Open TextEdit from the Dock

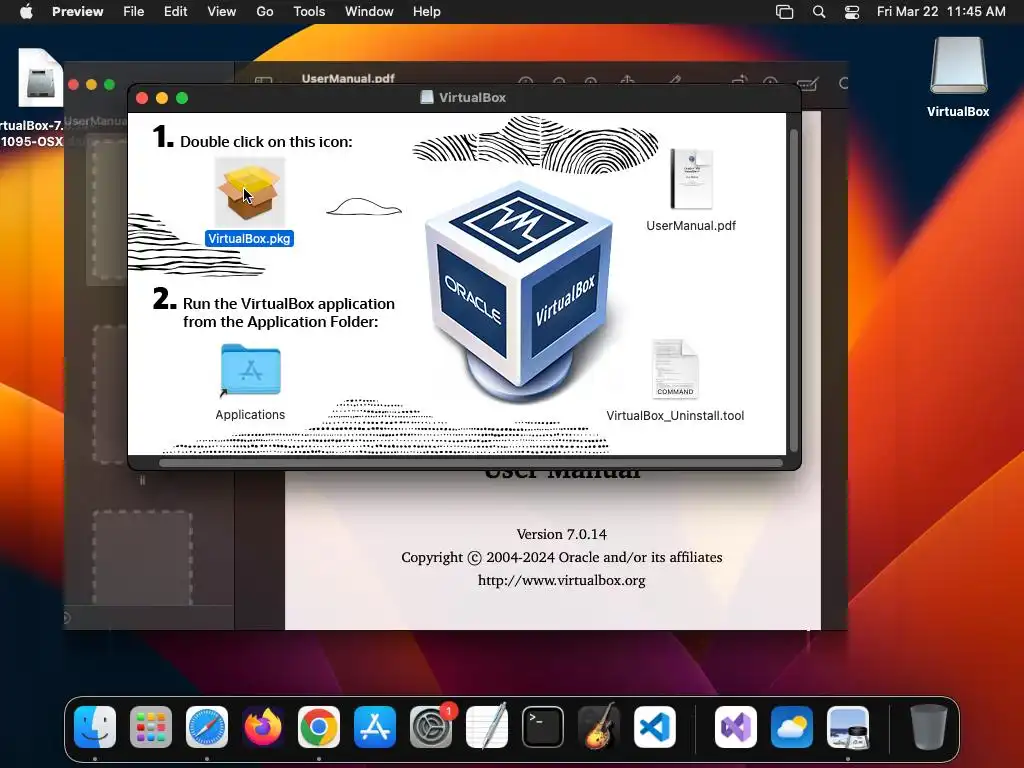487,727
